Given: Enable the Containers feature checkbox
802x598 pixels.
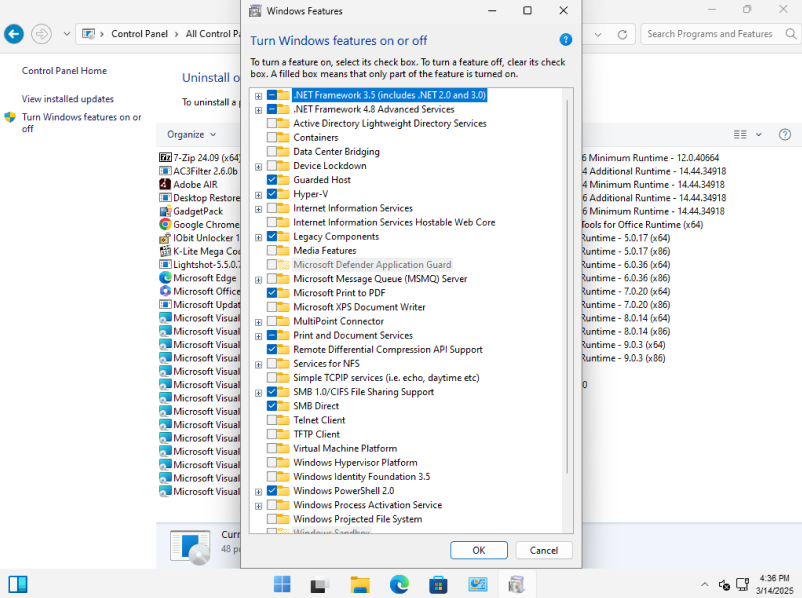Looking at the screenshot, I should pos(272,137).
